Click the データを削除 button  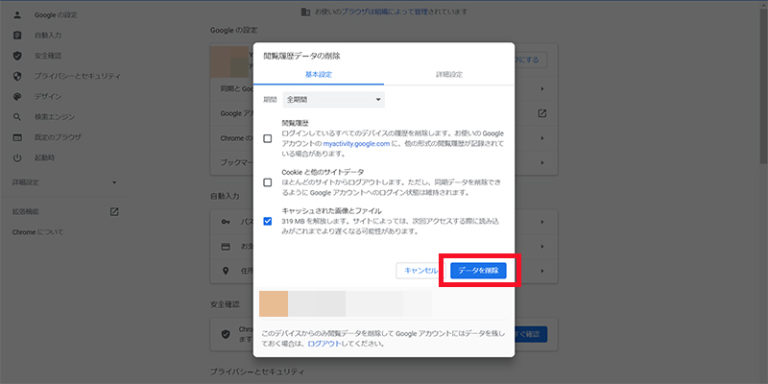tap(478, 270)
